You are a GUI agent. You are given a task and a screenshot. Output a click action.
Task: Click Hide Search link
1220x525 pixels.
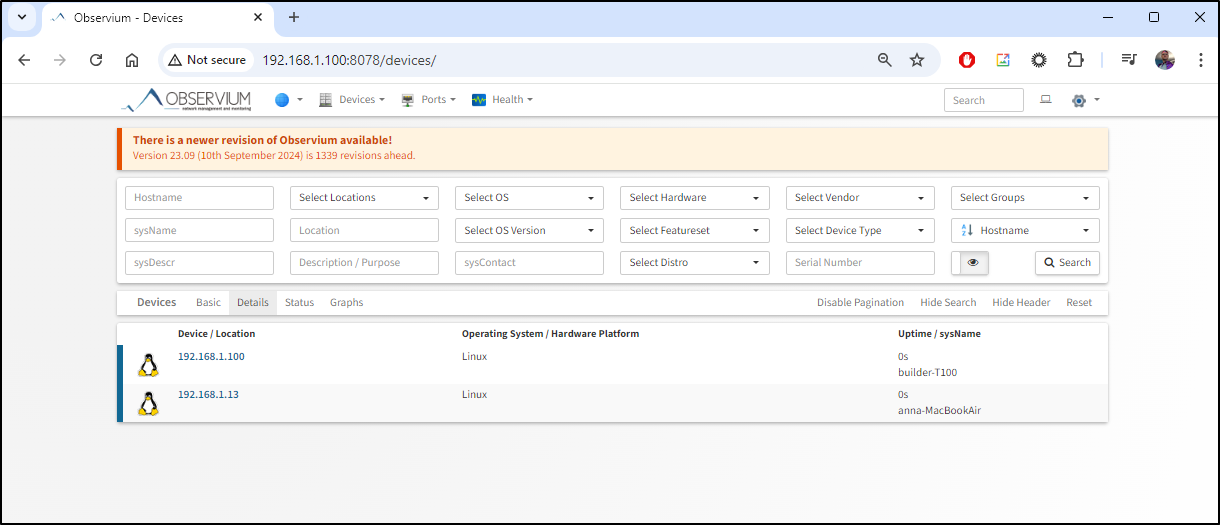948,302
